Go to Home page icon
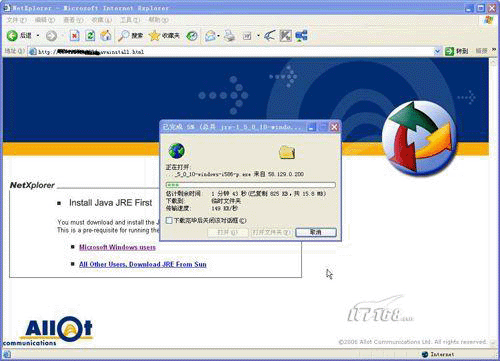500x361 pixels. tap(106, 35)
